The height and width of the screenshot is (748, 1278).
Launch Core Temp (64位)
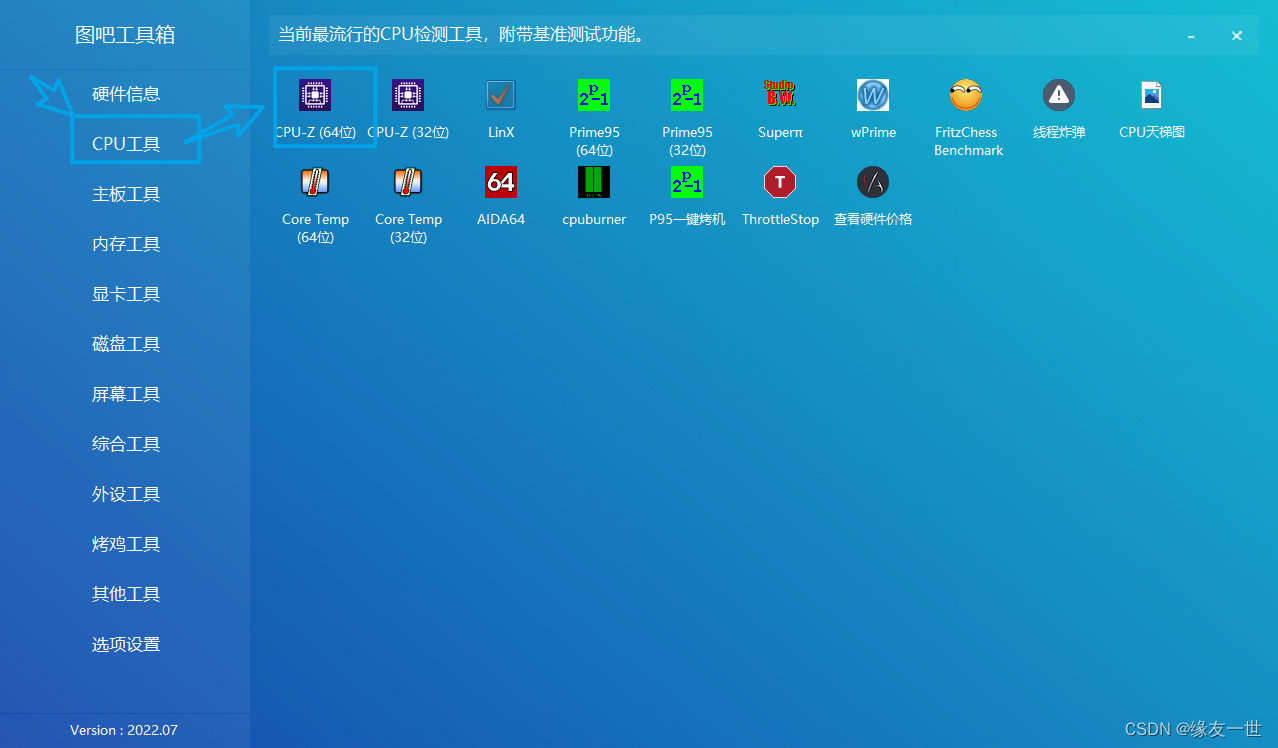click(x=315, y=205)
